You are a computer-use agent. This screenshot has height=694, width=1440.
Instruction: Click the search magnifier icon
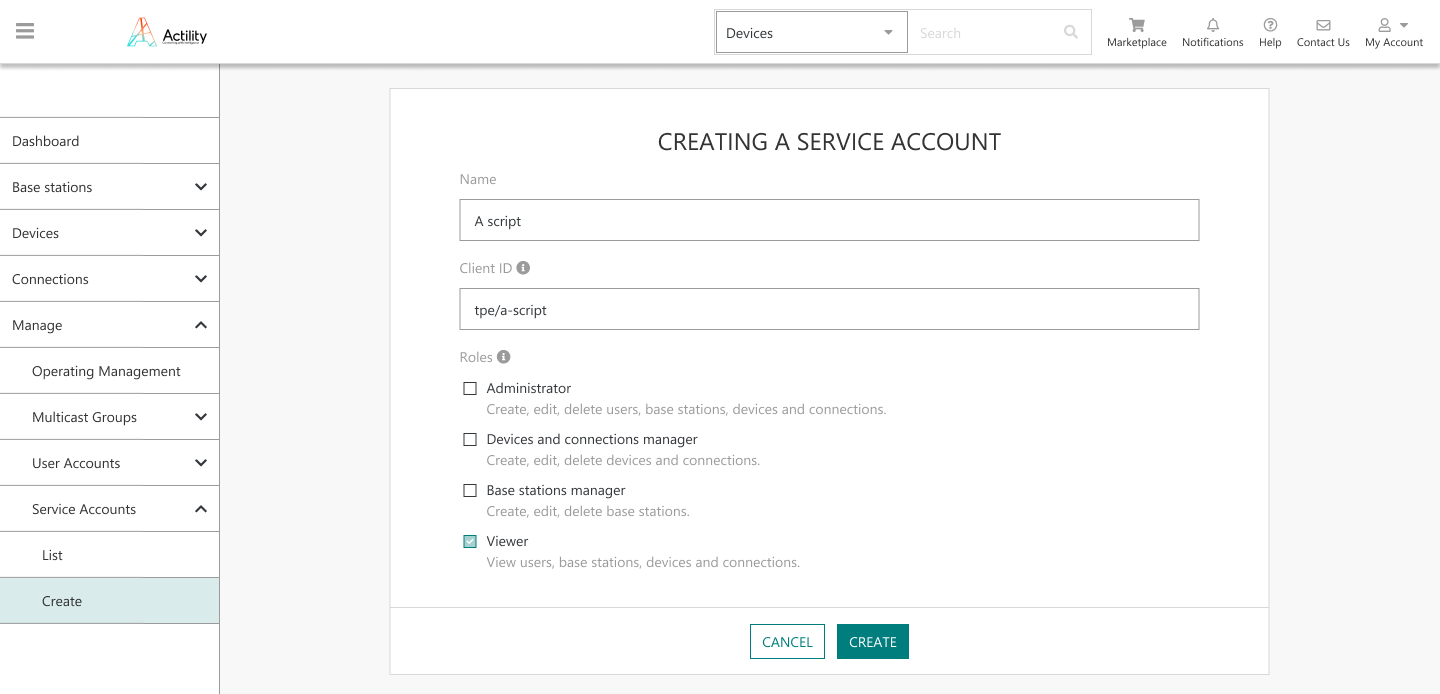pos(1071,32)
